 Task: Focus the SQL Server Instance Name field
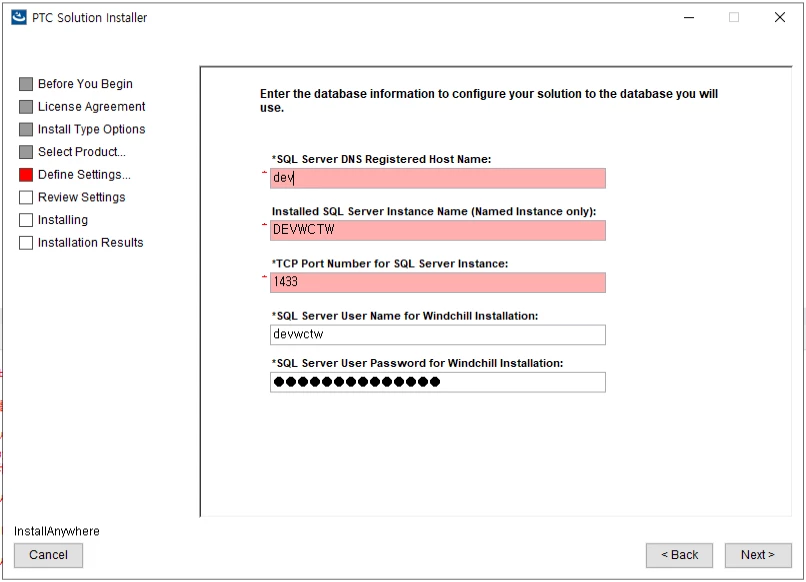[x=437, y=230]
